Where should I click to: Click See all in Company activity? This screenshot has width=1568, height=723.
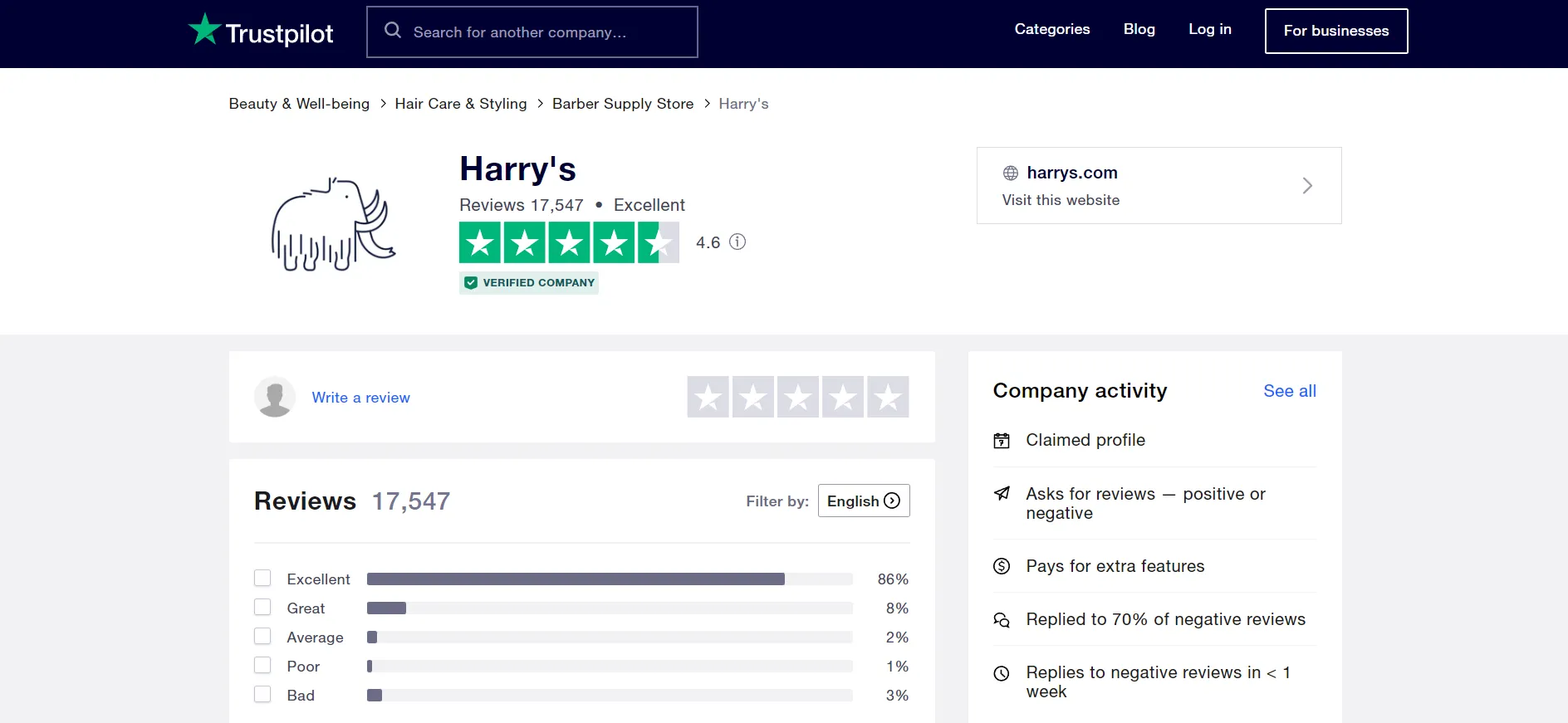1290,391
